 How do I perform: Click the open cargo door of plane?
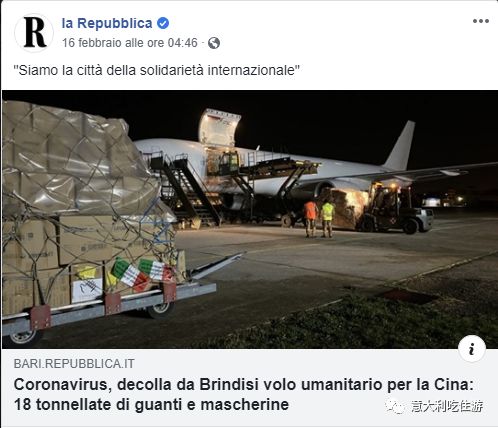[x=219, y=128]
